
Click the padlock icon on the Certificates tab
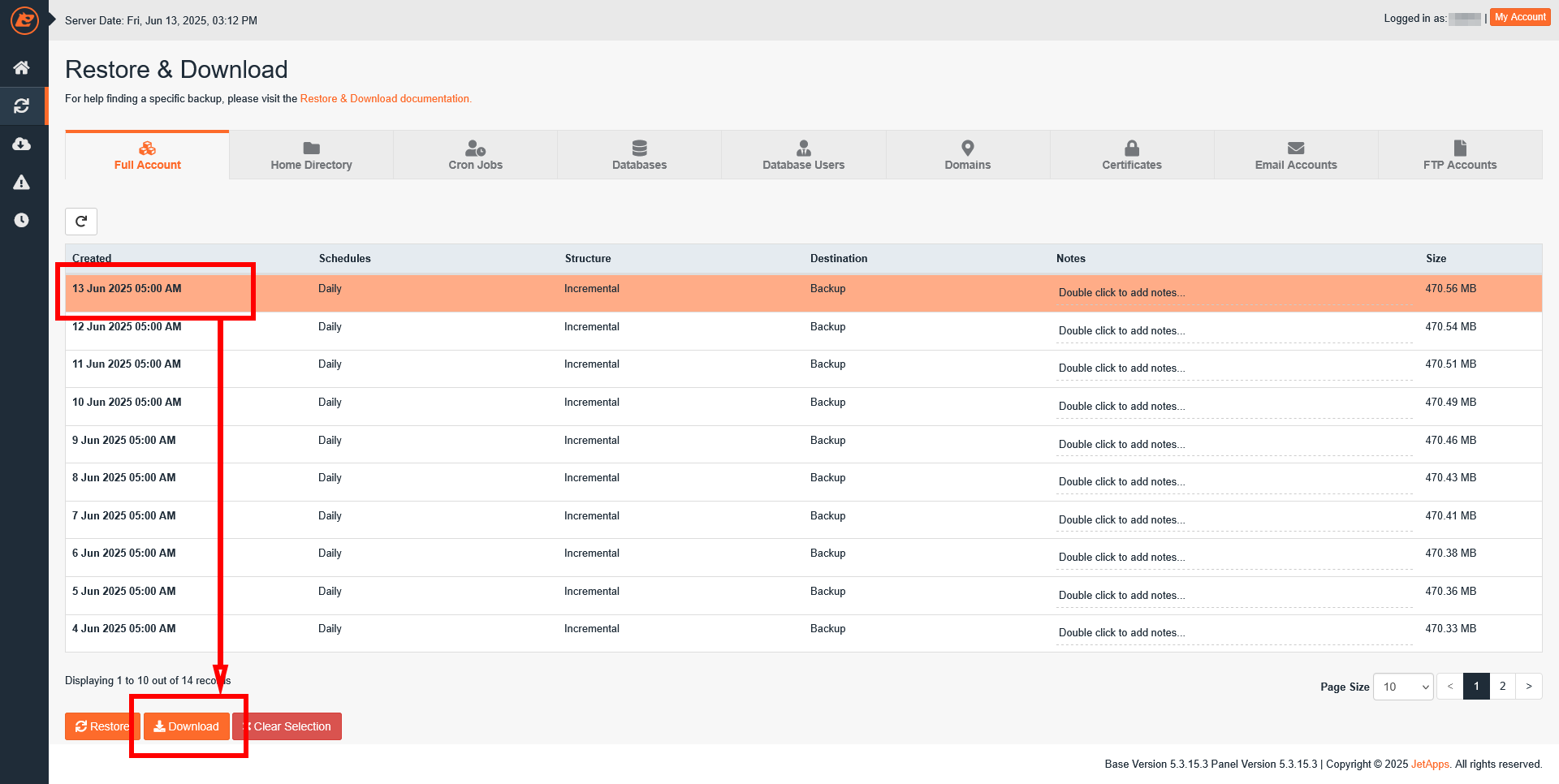coord(1131,149)
